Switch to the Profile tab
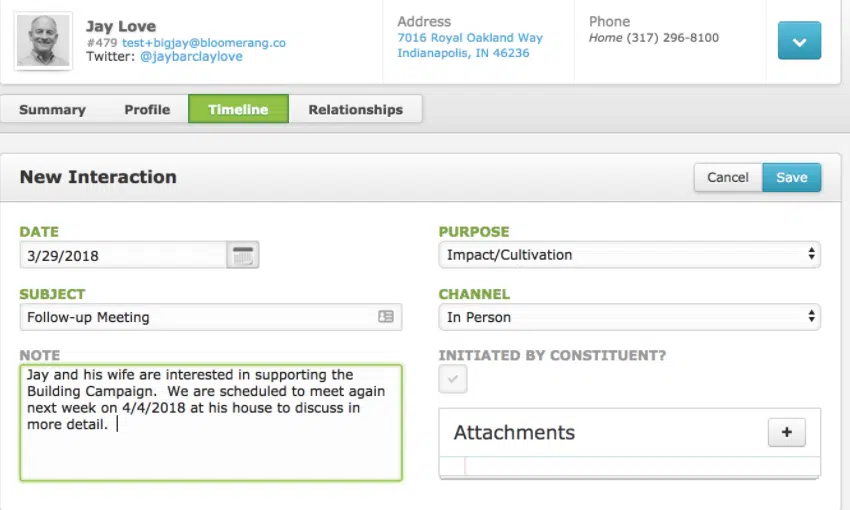The height and width of the screenshot is (510, 850). 147,110
